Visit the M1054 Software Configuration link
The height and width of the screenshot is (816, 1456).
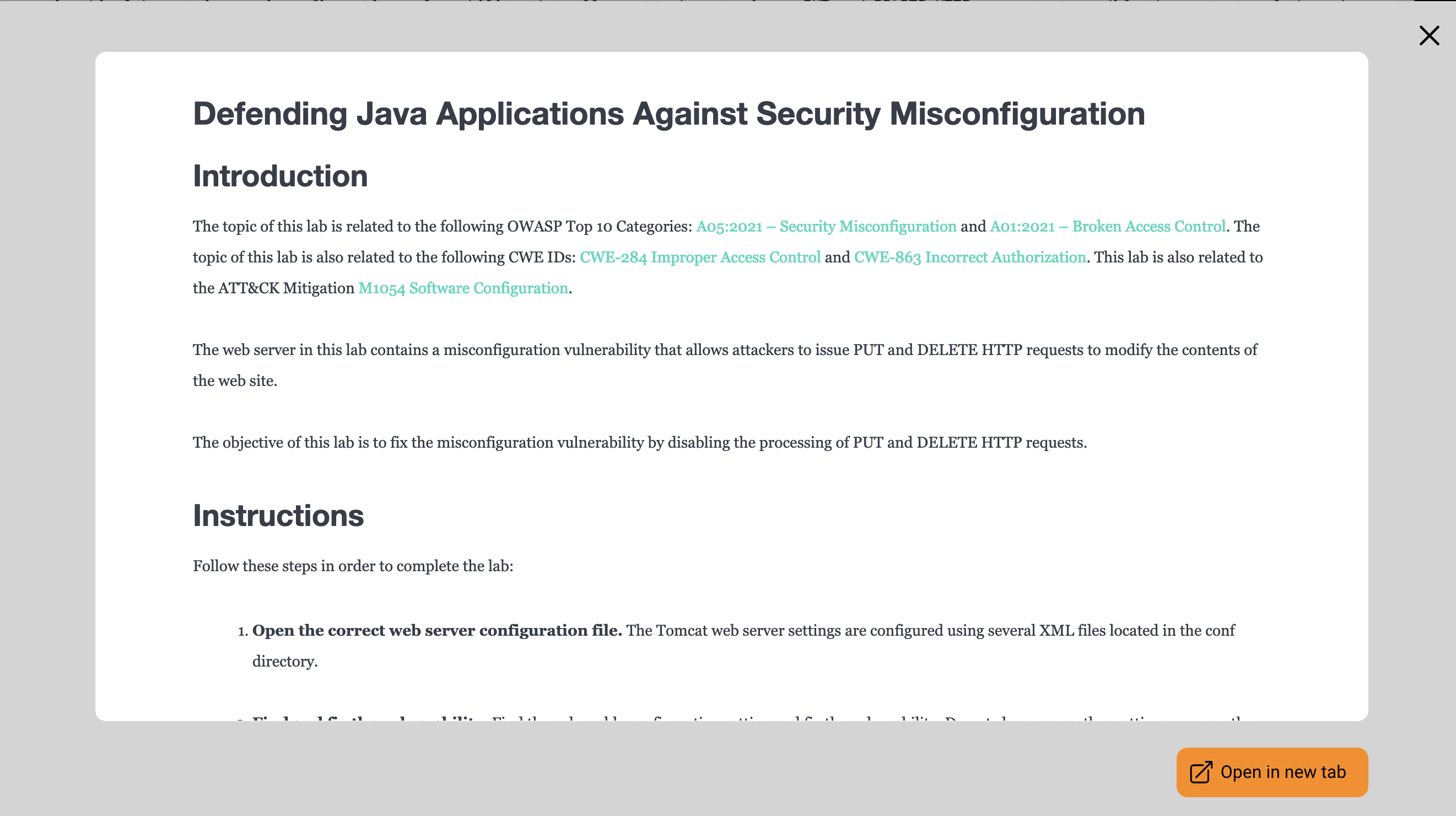tap(463, 288)
